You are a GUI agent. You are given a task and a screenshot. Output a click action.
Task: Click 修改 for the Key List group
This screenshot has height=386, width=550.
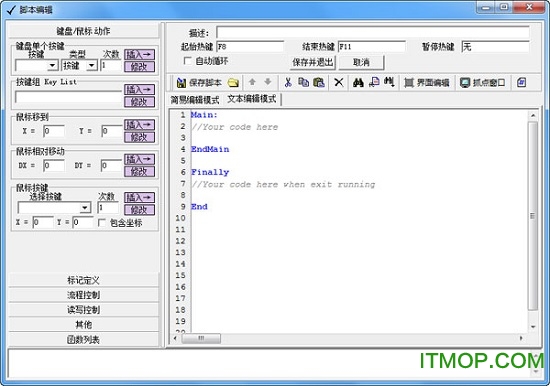click(x=139, y=102)
